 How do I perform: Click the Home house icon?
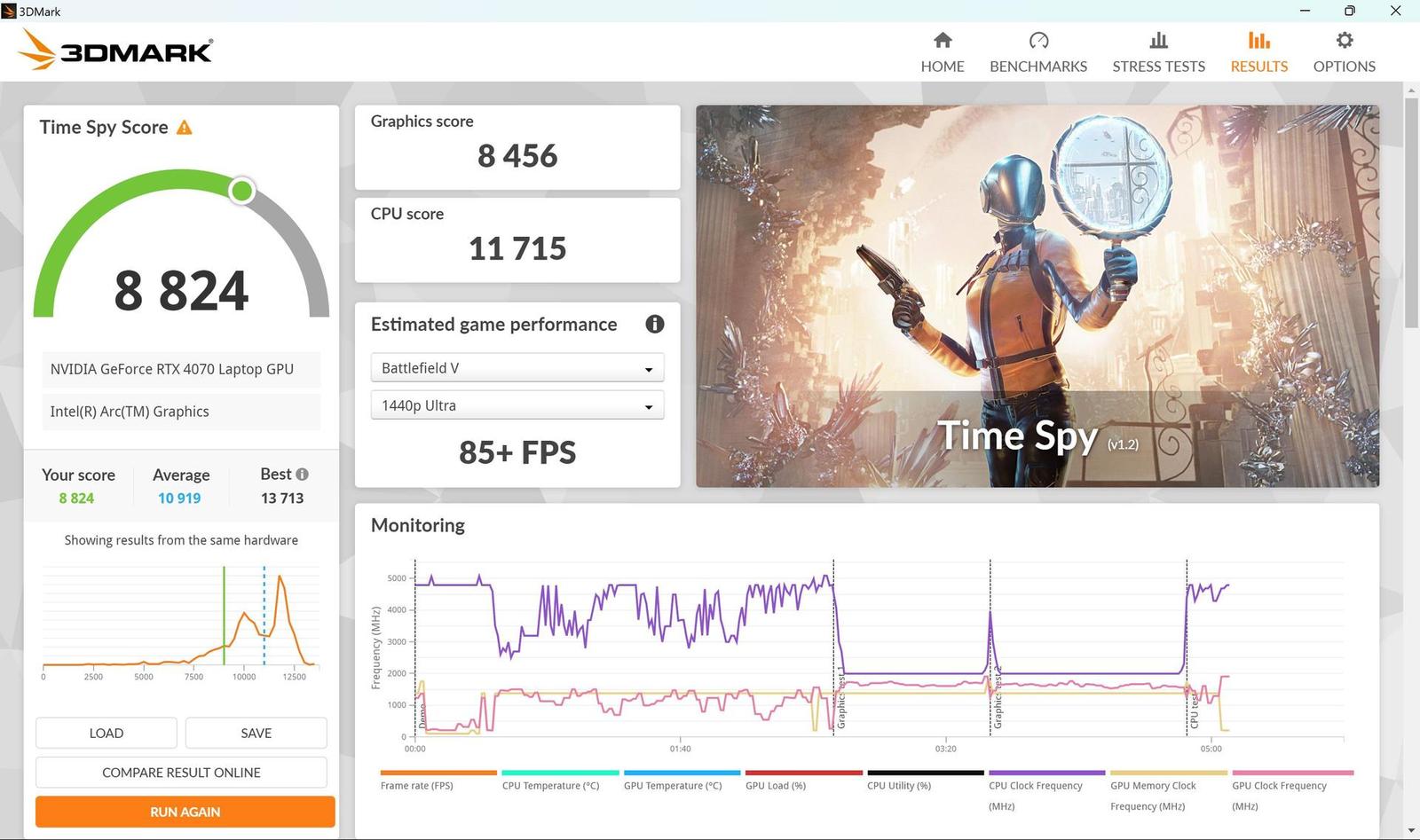[942, 40]
